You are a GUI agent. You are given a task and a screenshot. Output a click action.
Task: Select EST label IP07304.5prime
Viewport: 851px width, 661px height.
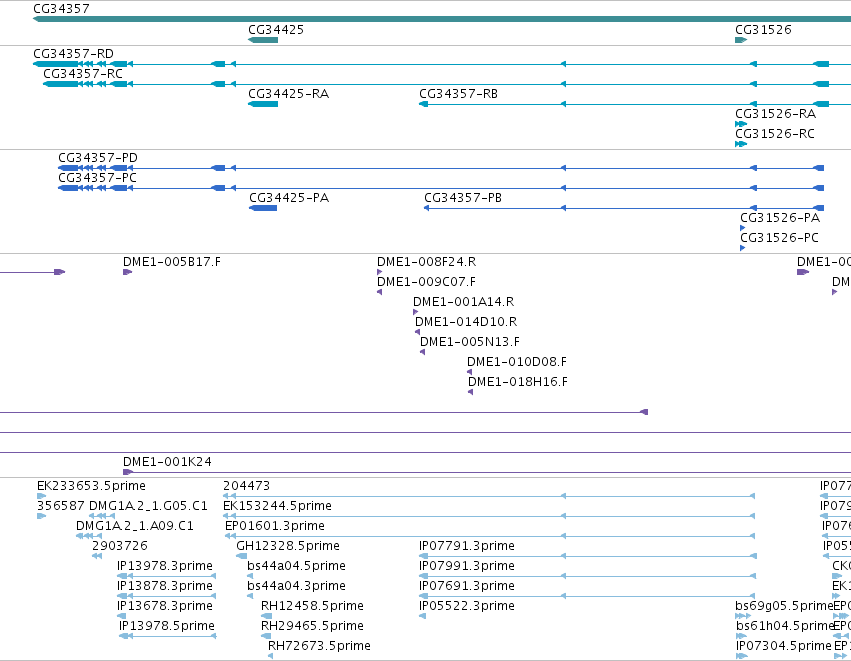[784, 646]
